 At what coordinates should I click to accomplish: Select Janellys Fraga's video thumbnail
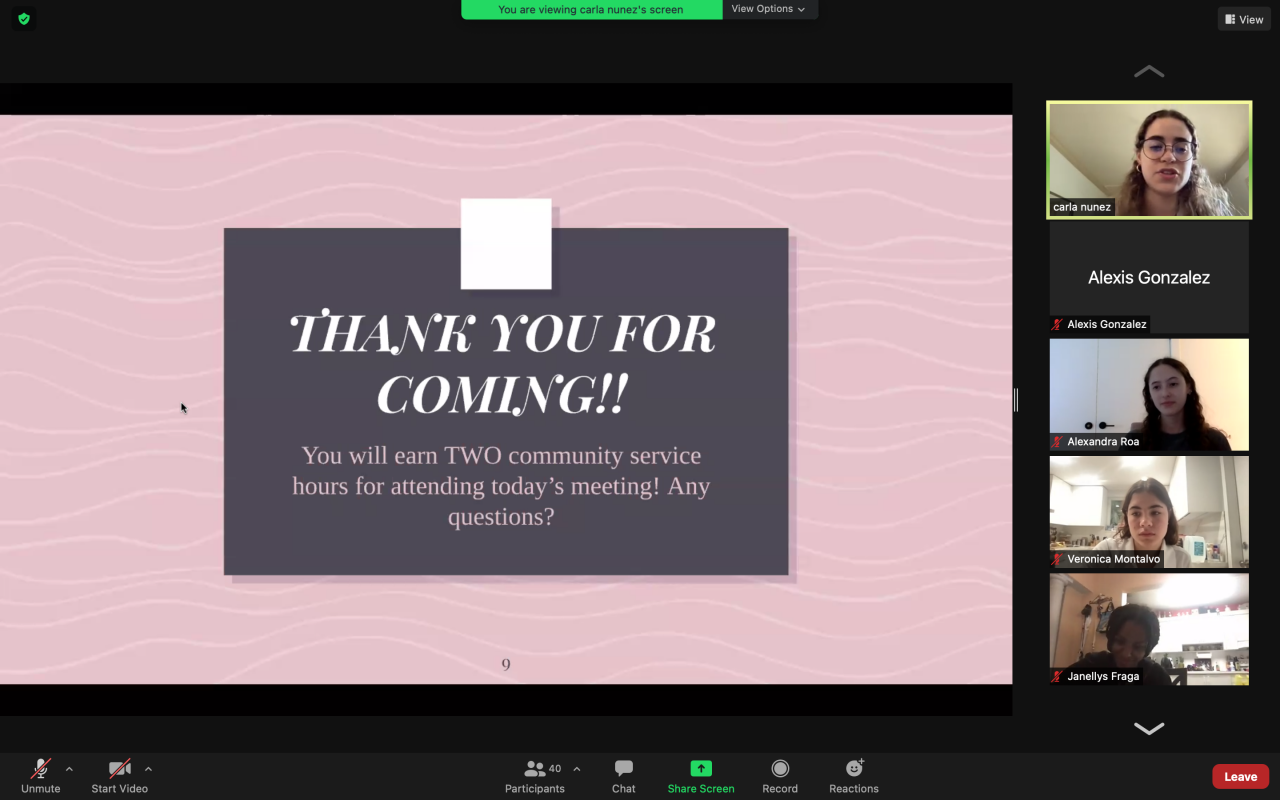point(1149,629)
